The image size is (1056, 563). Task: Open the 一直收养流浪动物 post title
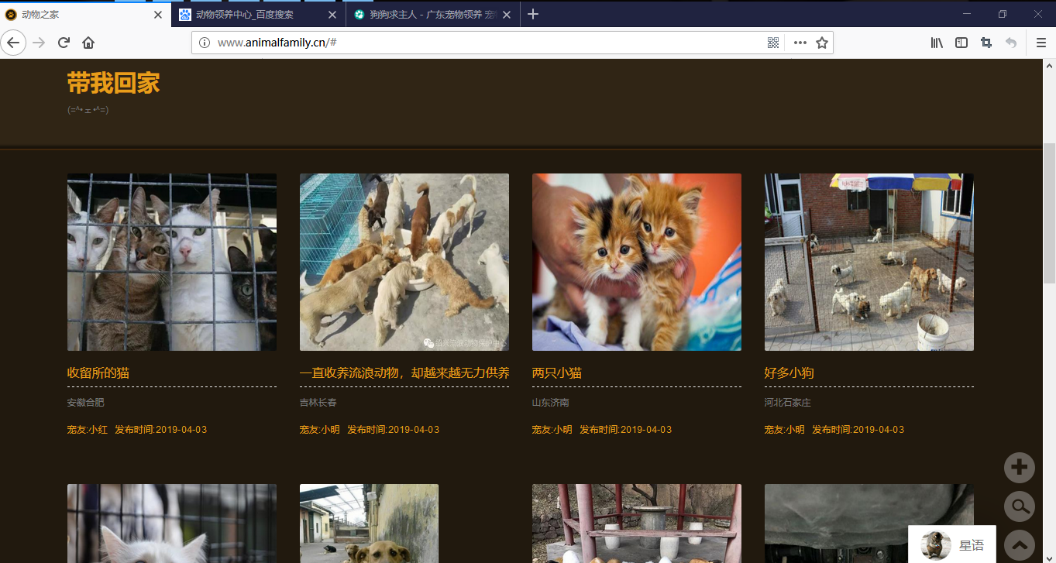[x=404, y=373]
